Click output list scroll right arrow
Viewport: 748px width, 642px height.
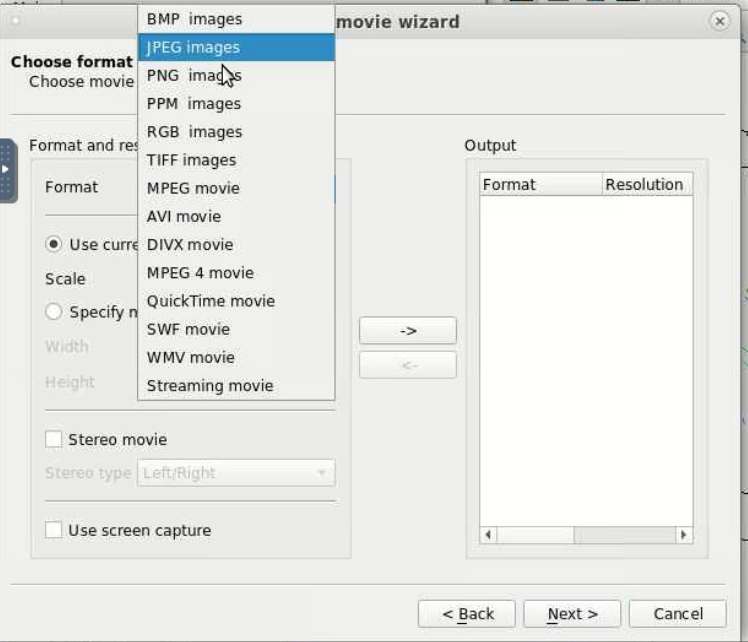684,535
